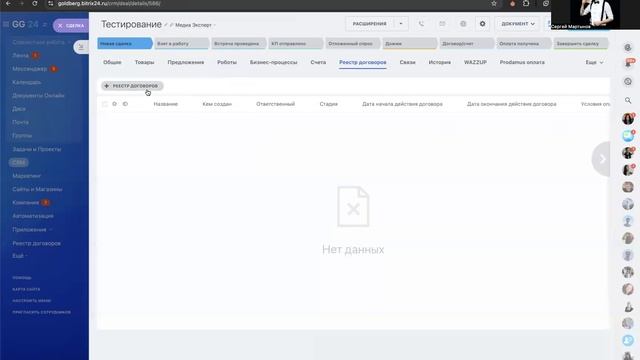Image resolution: width=640 pixels, height=360 pixels.
Task: Expand the Медиа Эксперт pipeline selector
Action: click(195, 25)
